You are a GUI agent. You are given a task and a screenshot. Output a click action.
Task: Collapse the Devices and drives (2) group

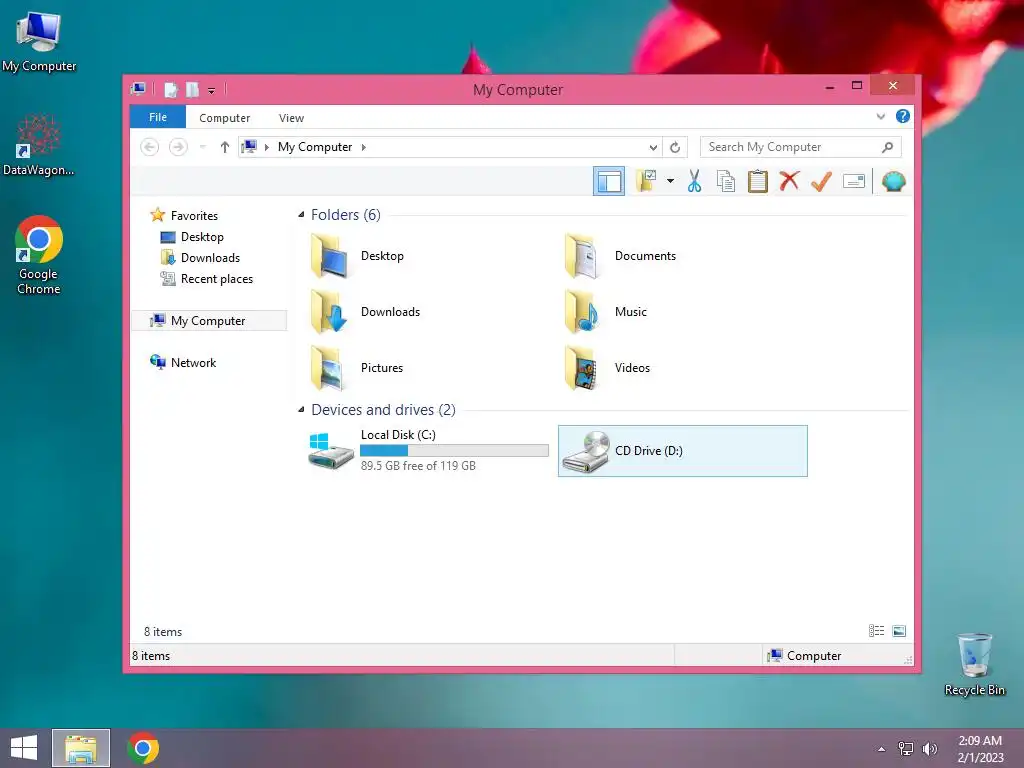click(x=301, y=409)
